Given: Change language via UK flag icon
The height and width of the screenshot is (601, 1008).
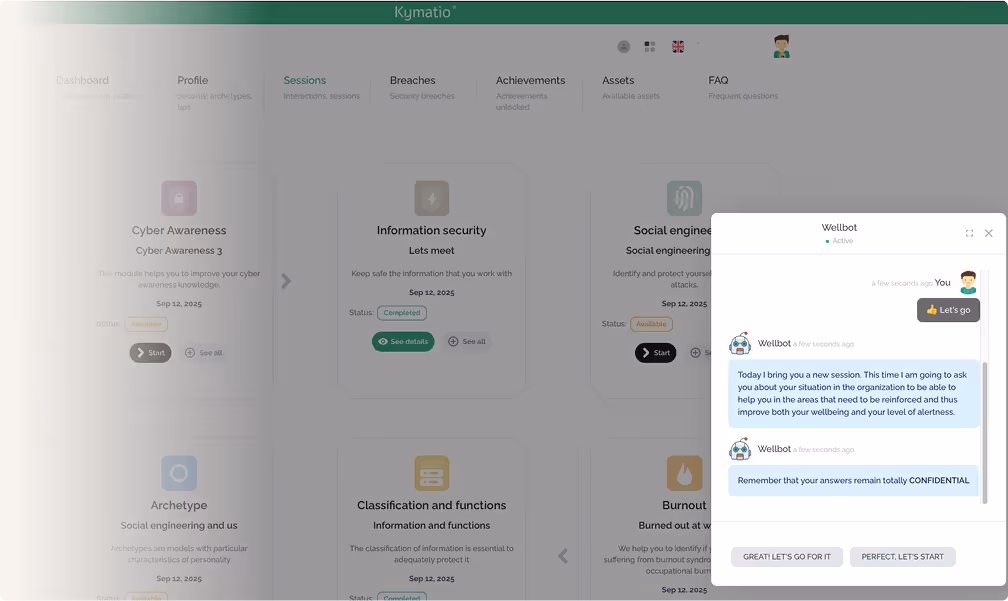Looking at the screenshot, I should [x=678, y=46].
